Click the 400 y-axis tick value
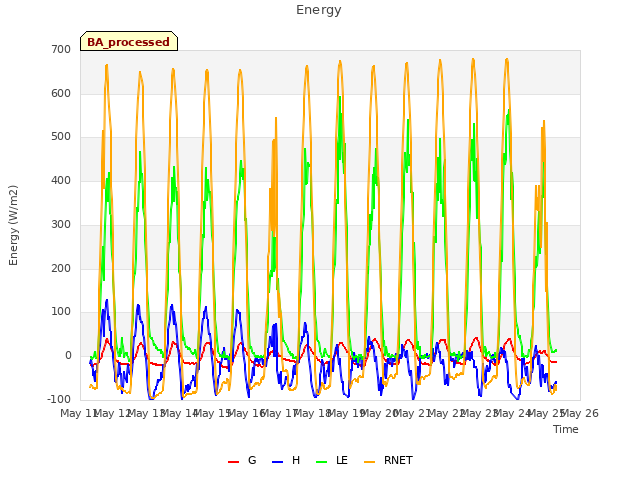640x480 pixels. pos(61,180)
